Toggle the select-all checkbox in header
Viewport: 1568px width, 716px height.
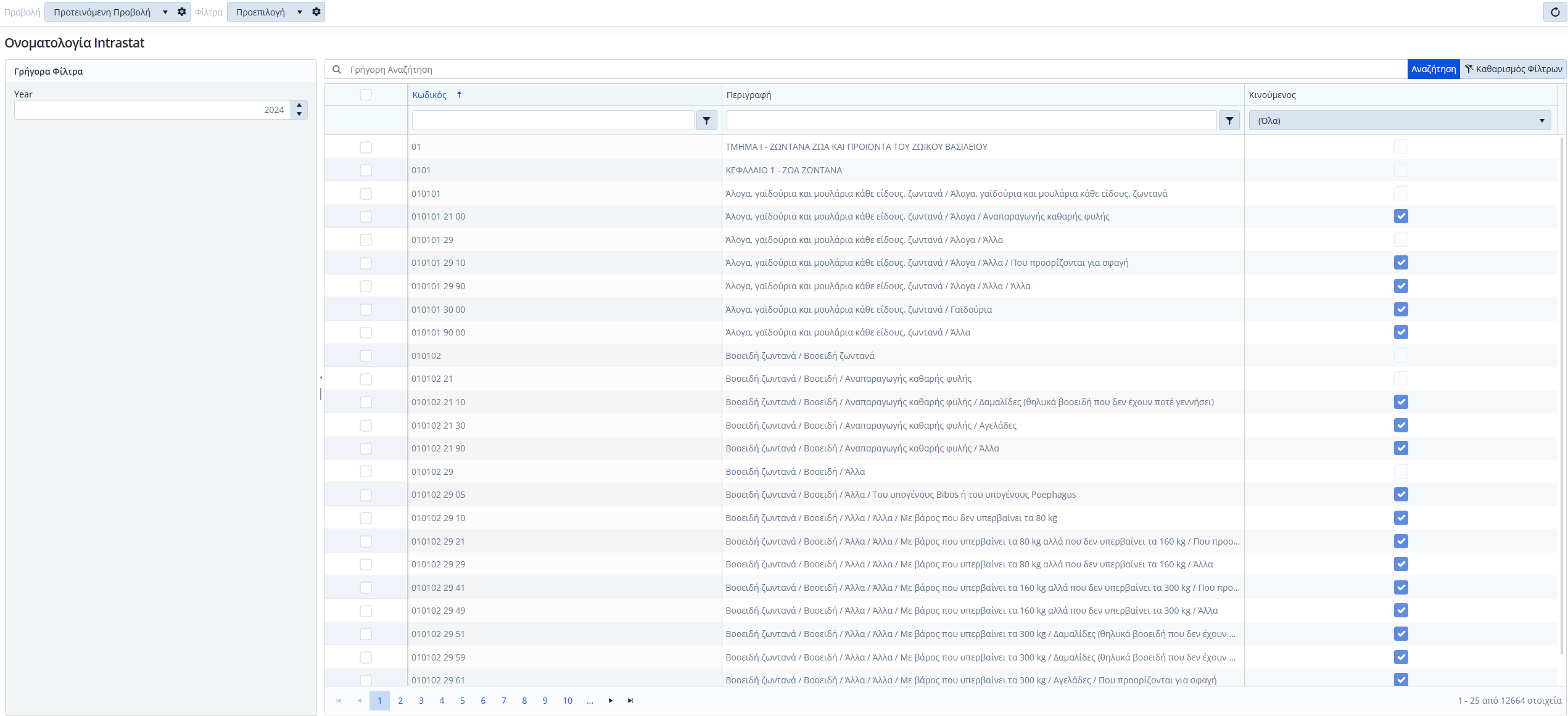[366, 95]
